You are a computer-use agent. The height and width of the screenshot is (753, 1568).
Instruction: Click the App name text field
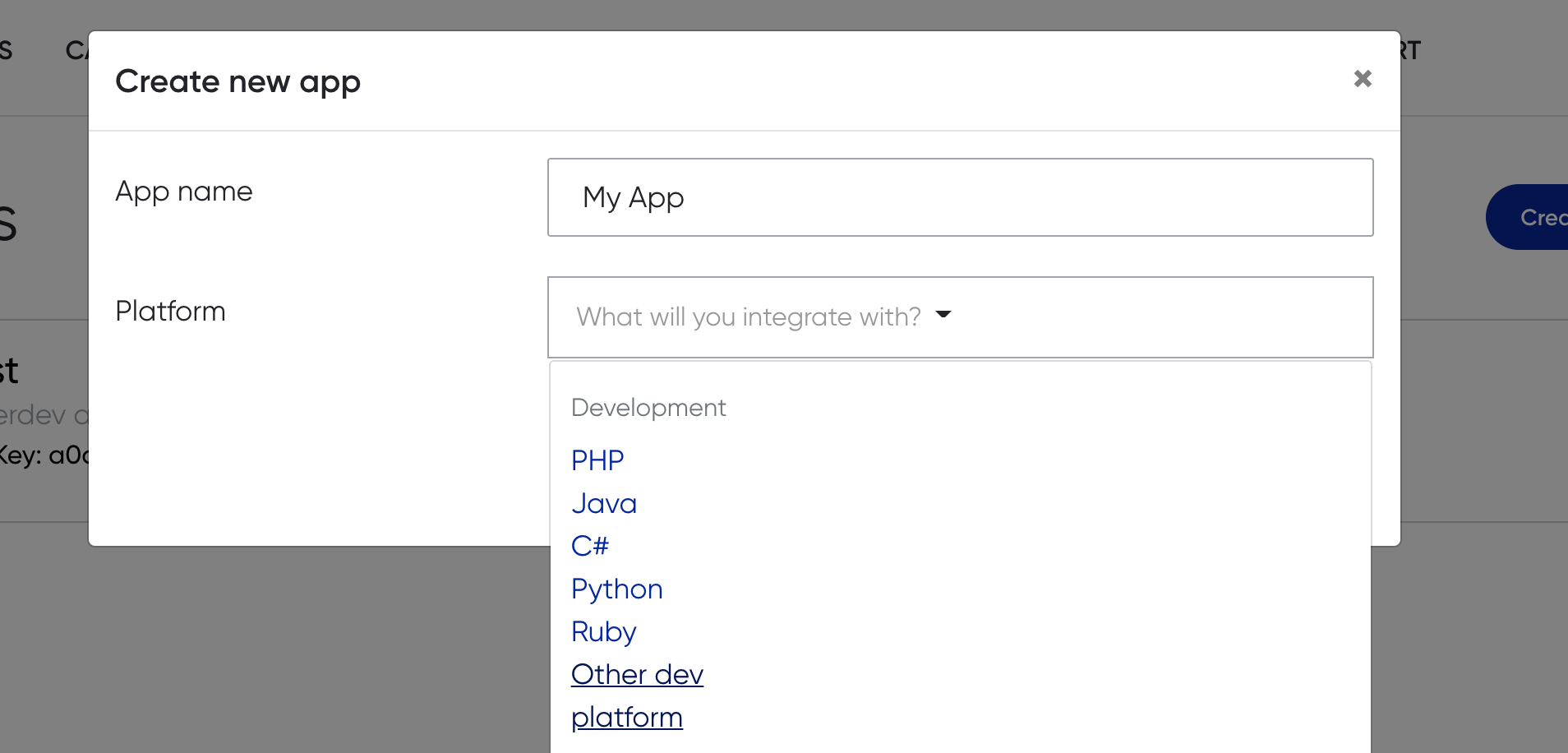click(960, 197)
